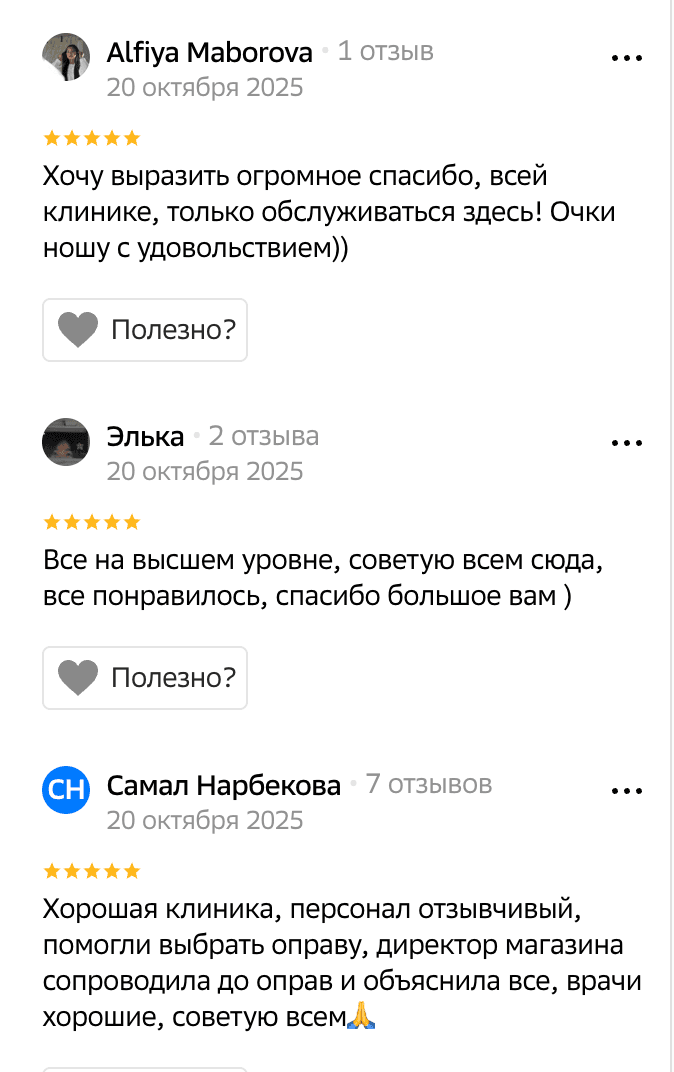Click Элька's profile avatar
The image size is (674, 1072).
coord(66,442)
